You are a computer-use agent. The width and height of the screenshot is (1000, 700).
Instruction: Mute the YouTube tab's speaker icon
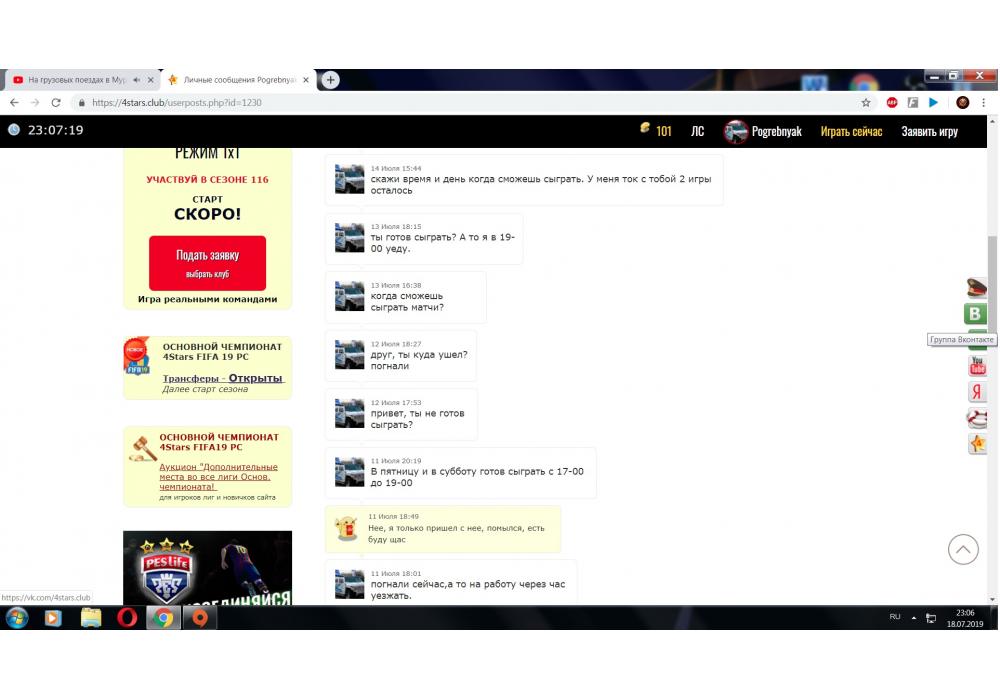pos(136,80)
